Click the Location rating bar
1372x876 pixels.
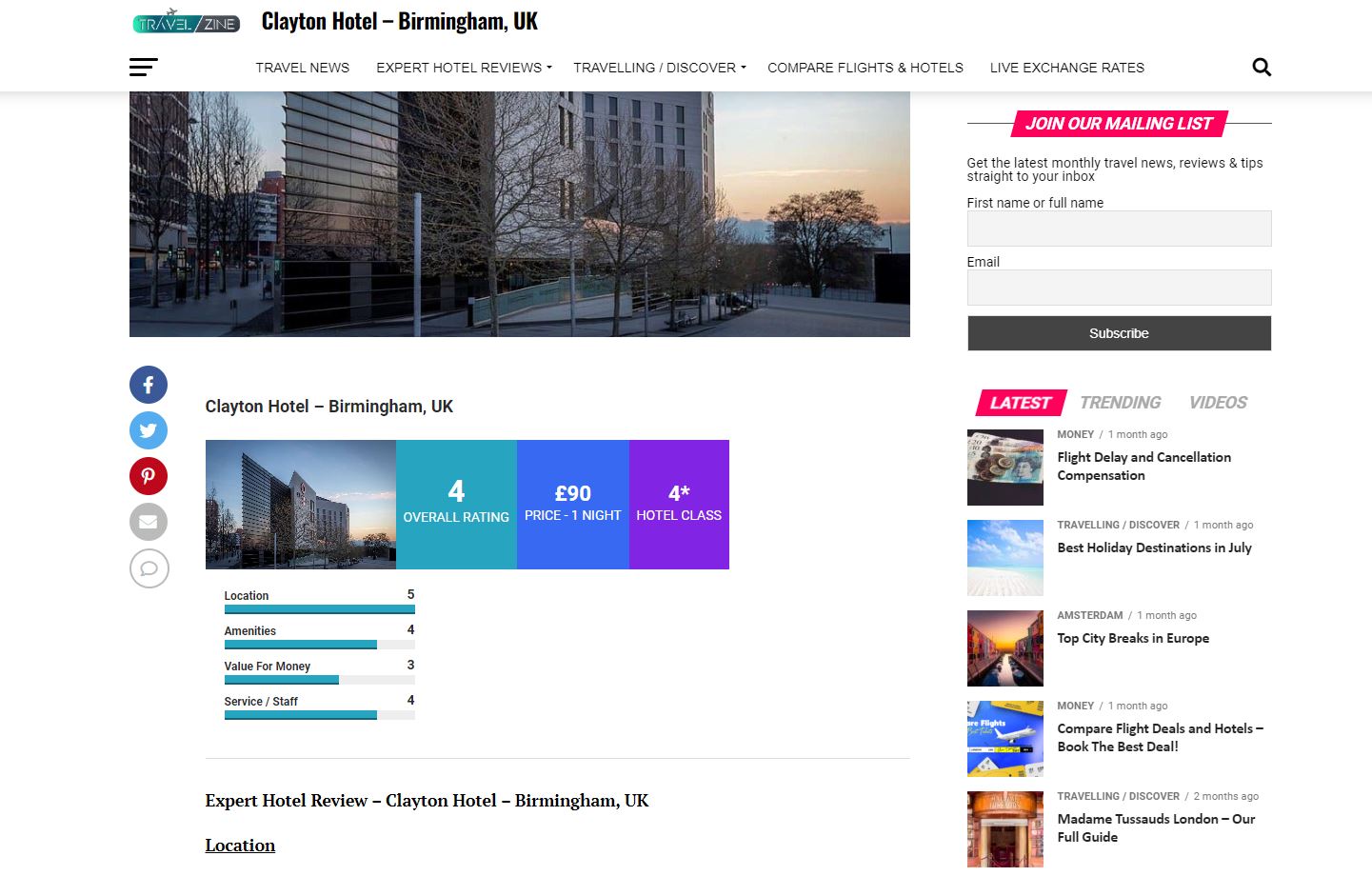[320, 609]
